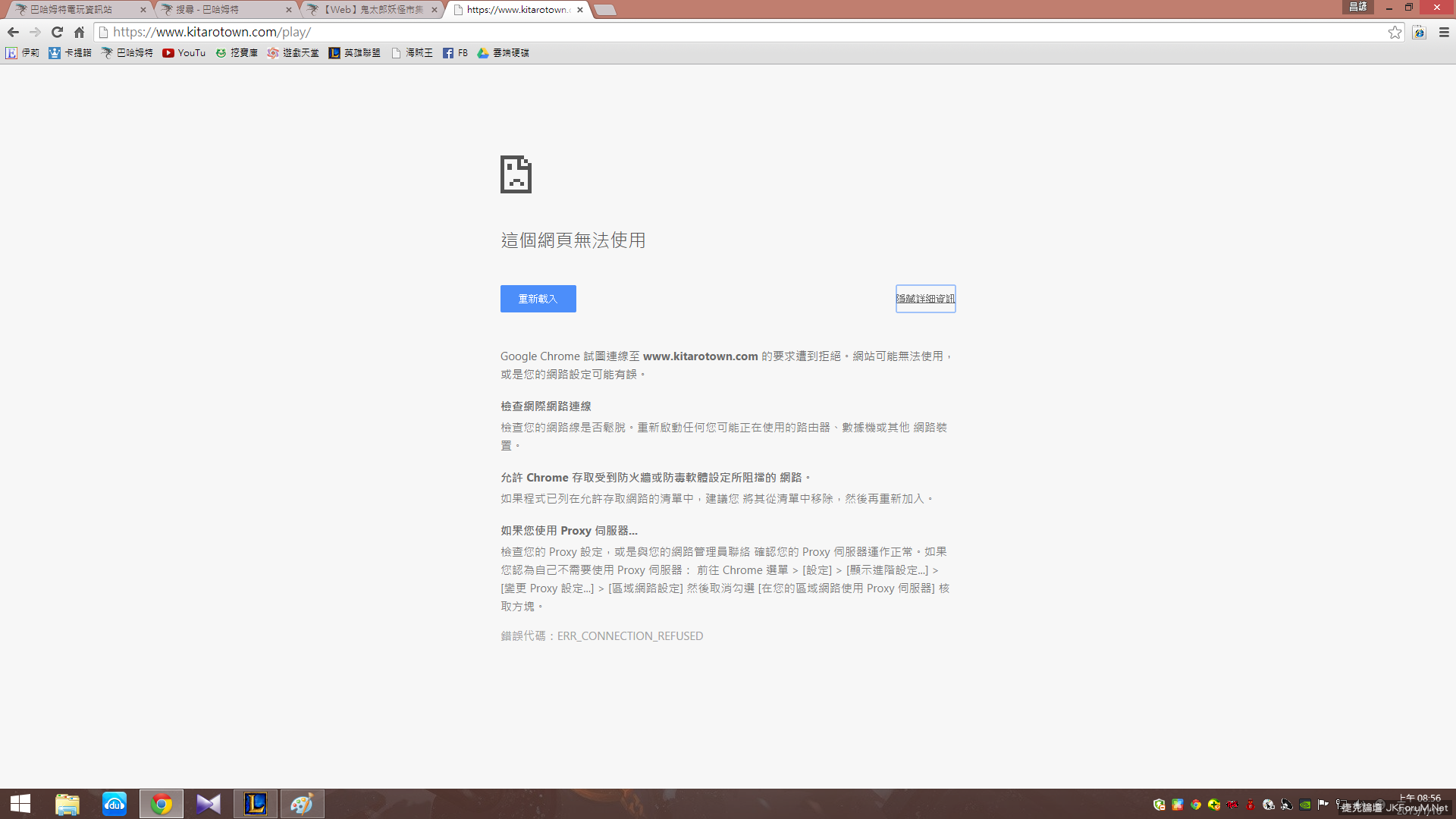Collapse details with 隱藏詳細資訊 button
This screenshot has width=1456, height=819.
925,299
